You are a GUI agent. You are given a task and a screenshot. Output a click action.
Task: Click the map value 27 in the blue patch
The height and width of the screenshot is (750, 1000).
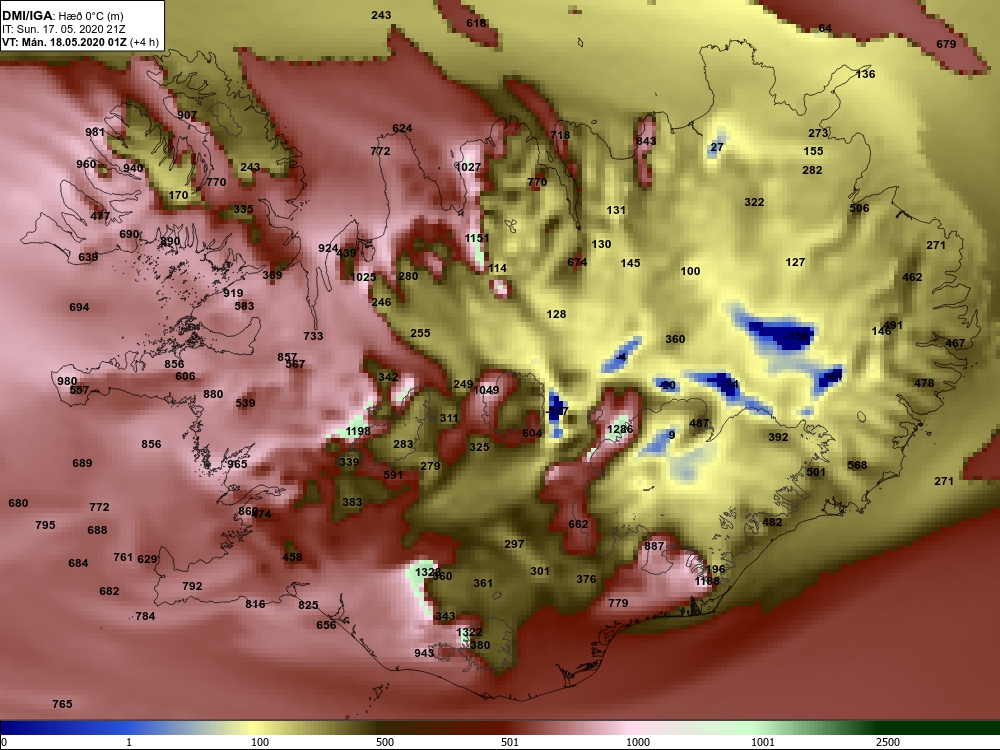(x=717, y=147)
